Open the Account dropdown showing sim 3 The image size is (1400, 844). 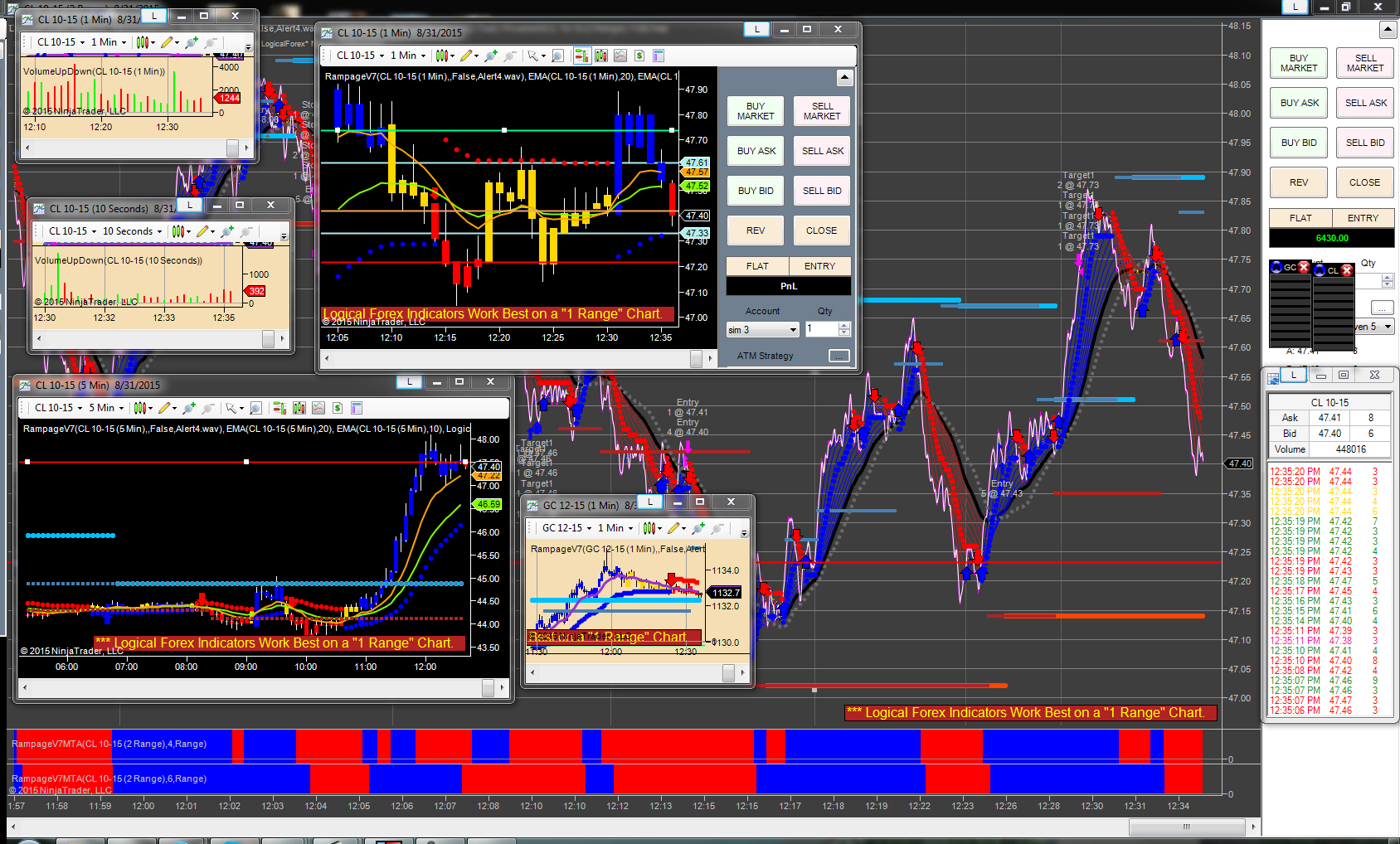pos(763,330)
